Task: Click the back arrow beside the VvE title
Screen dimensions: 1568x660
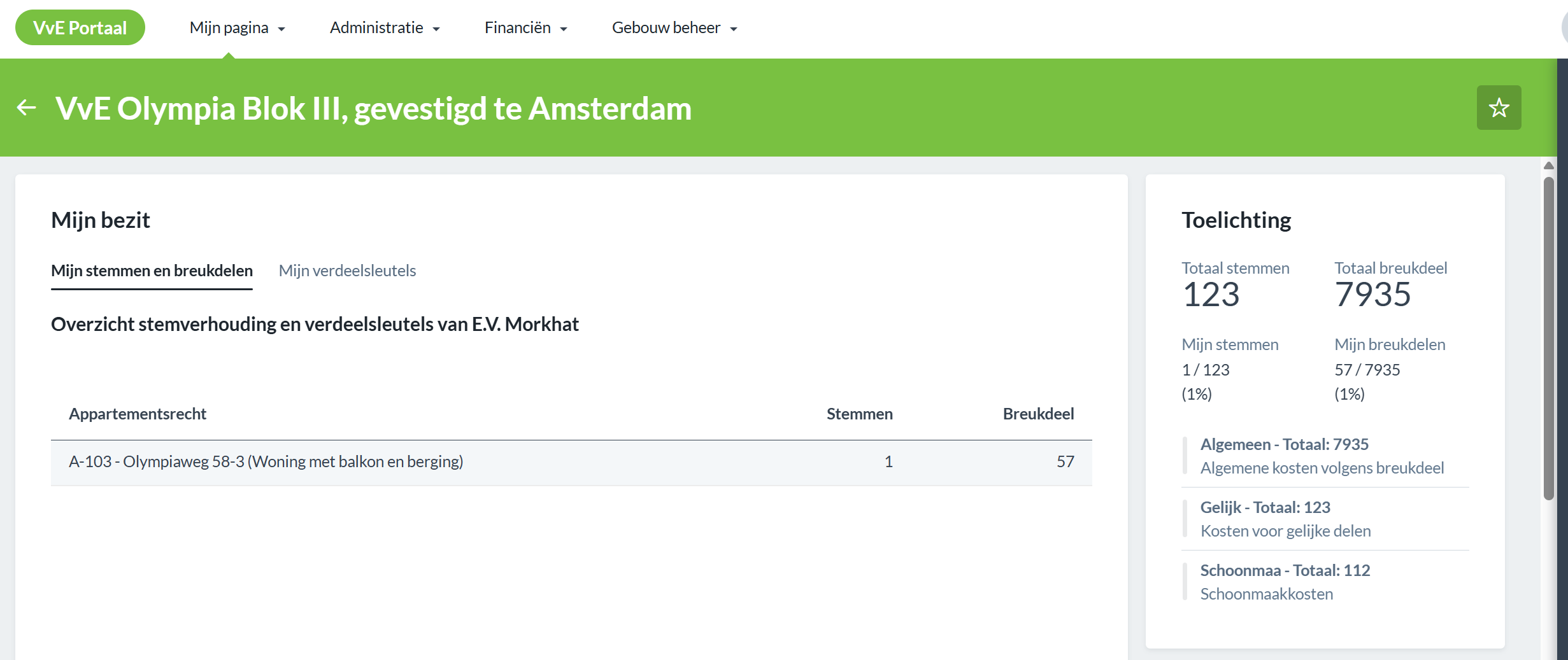Action: 26,108
